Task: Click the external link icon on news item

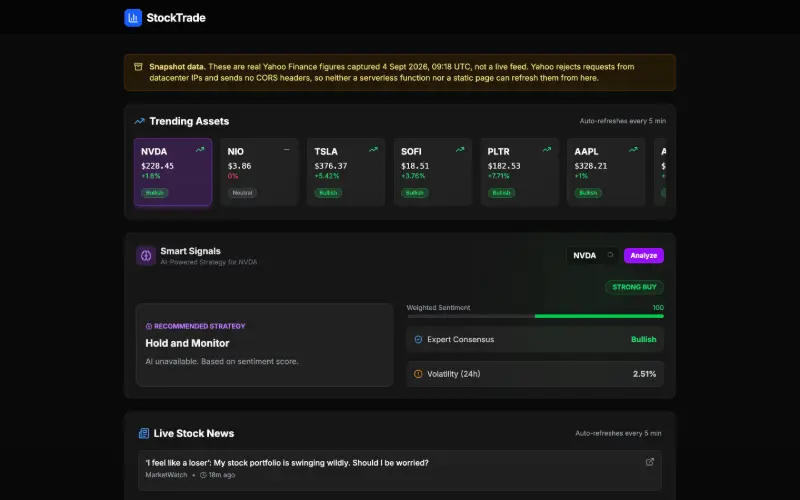Action: point(649,462)
